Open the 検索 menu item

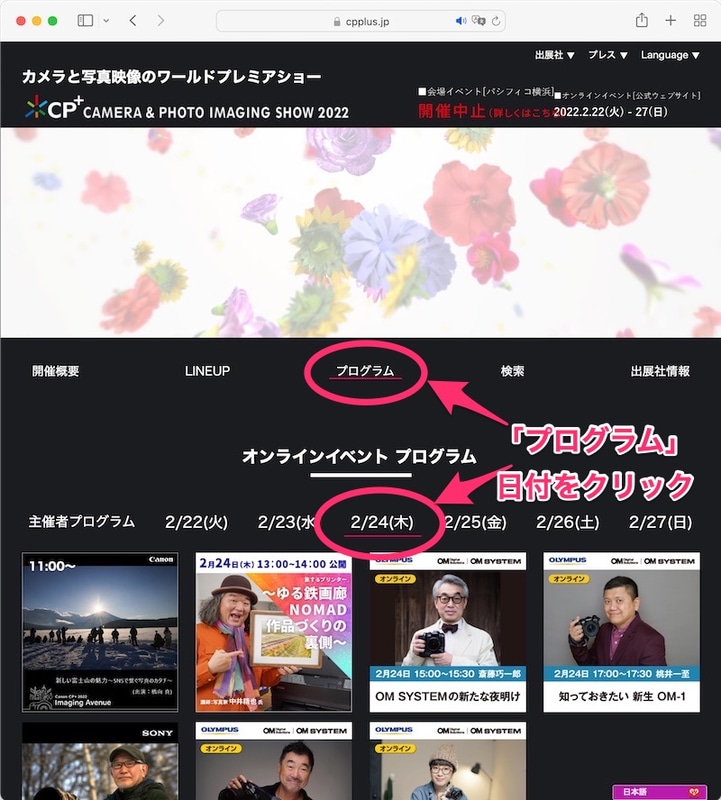[512, 371]
